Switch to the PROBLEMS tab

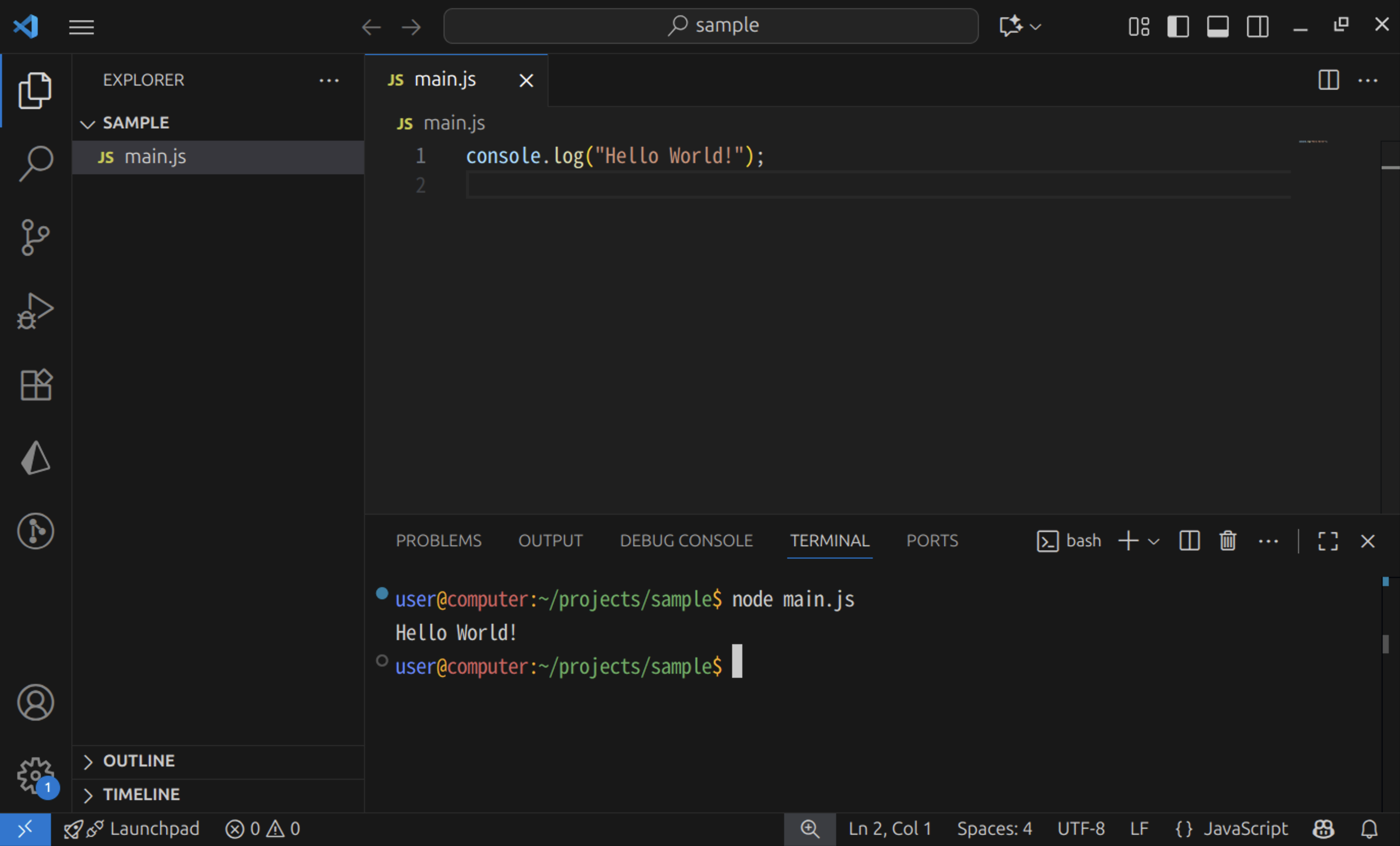coord(438,541)
